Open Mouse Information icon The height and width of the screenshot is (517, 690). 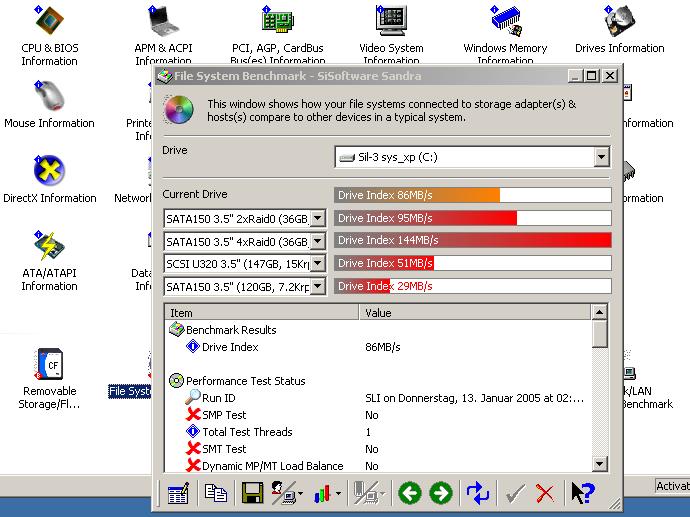49,105
